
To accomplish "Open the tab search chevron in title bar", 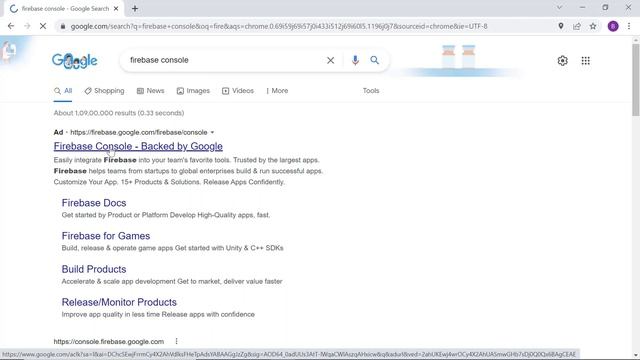I will 560,7.
